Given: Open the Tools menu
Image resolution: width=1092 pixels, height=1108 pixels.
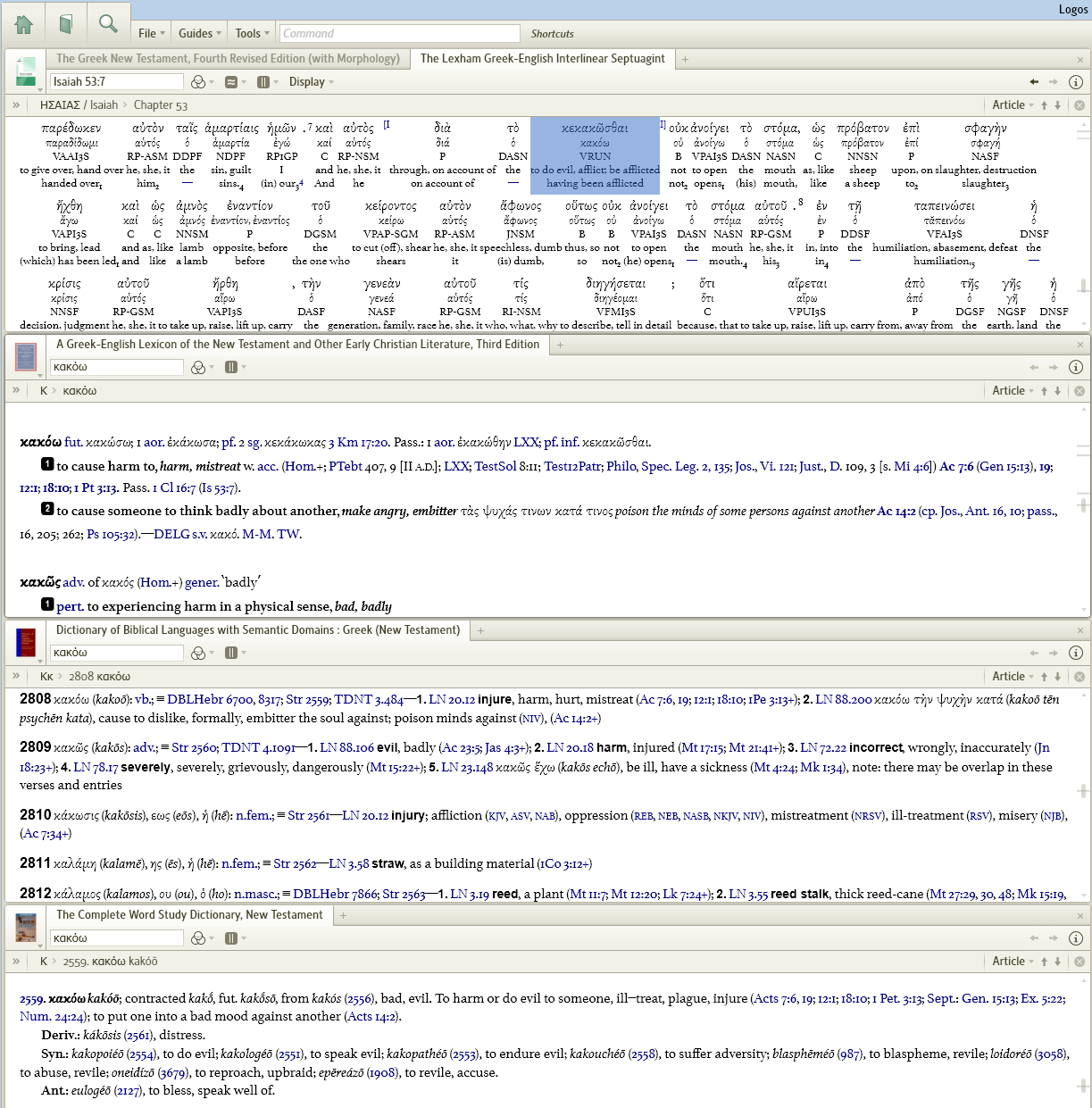Looking at the screenshot, I should [252, 33].
